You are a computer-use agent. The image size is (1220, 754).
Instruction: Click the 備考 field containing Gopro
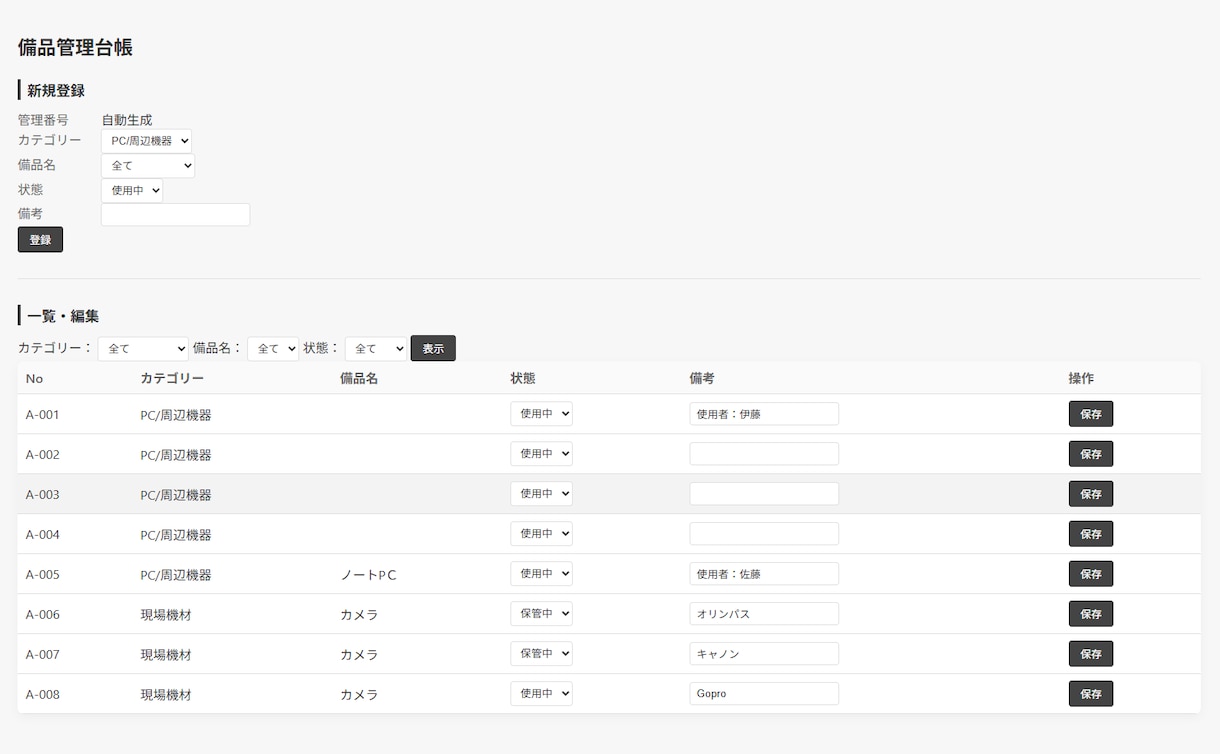point(764,694)
